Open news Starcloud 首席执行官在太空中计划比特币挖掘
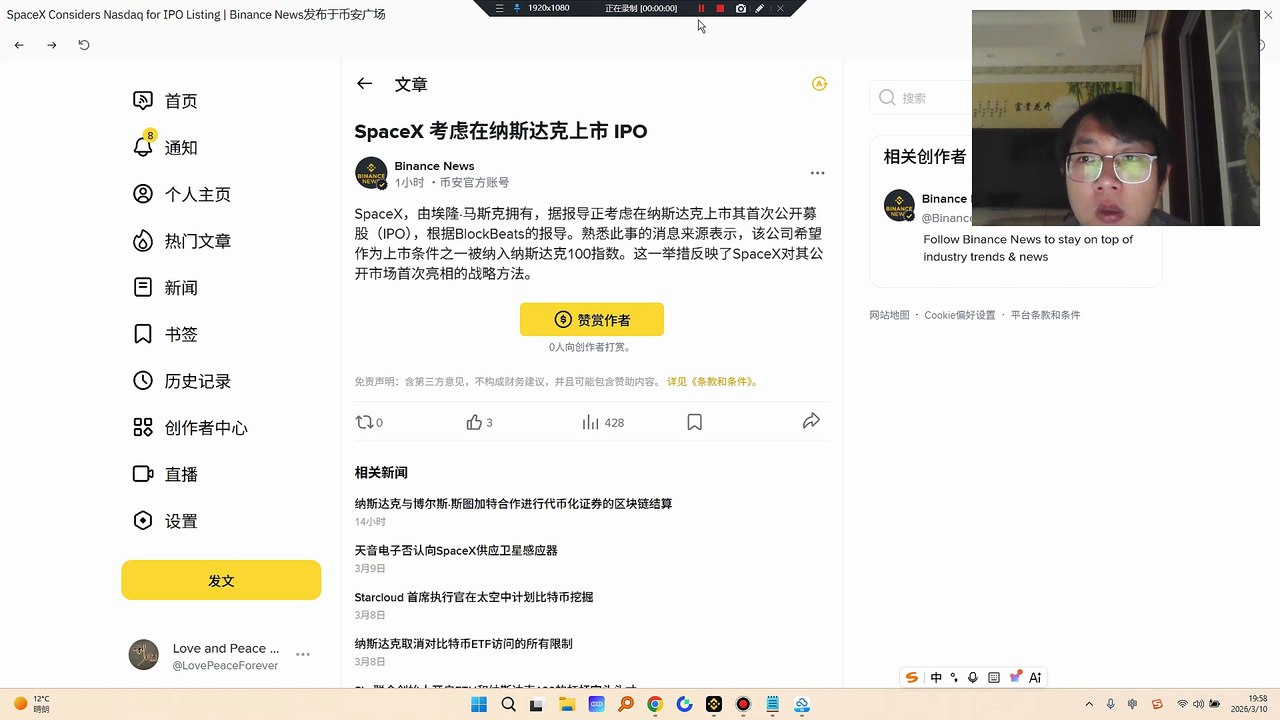Screen dimensions: 1280x720 (474, 597)
